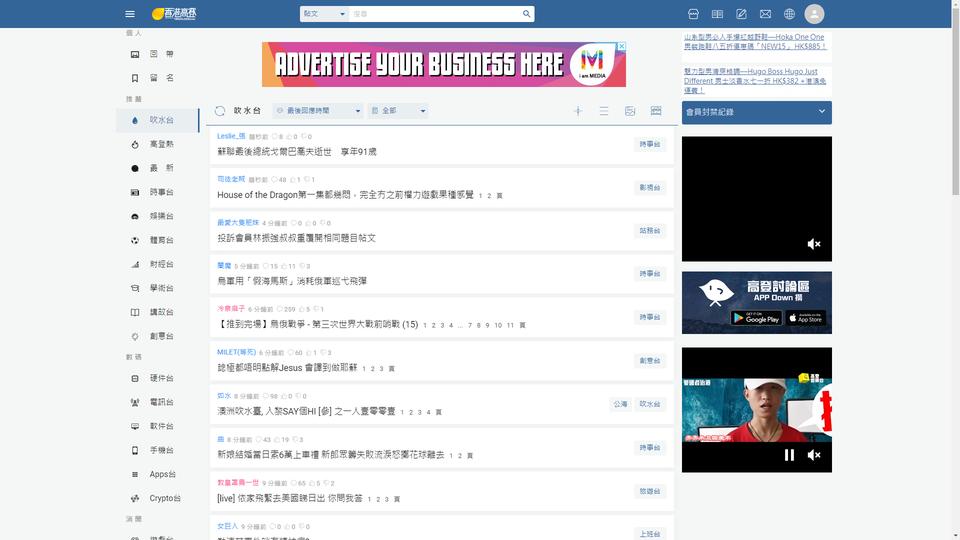Open search type dropdown 帖文
Viewport: 960px width, 540px height.
pyautogui.click(x=324, y=13)
